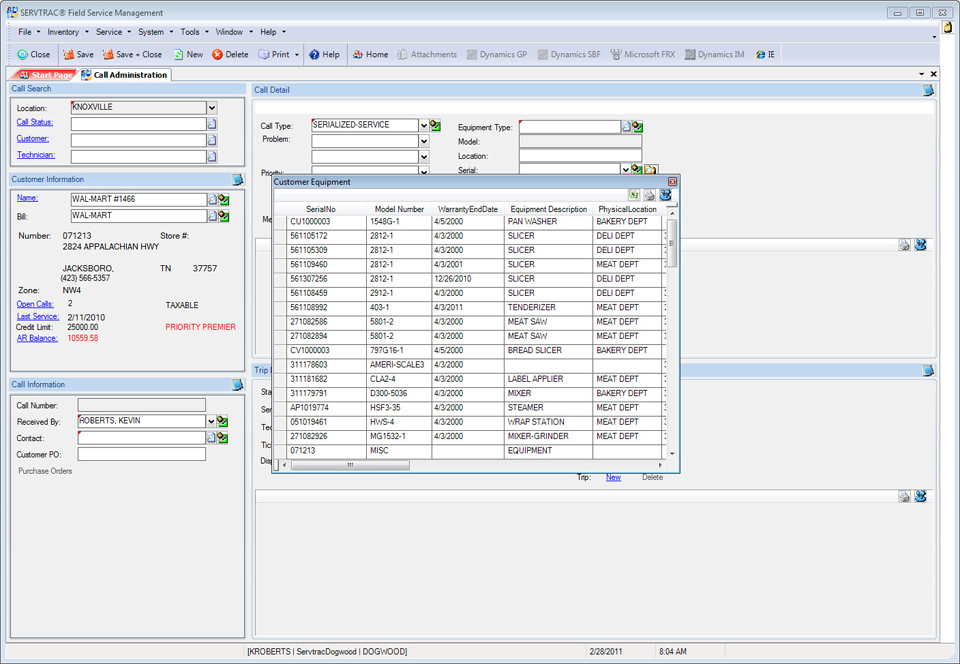Export Customer Equipment grid to Excel
This screenshot has height=664, width=960.
pyautogui.click(x=634, y=195)
